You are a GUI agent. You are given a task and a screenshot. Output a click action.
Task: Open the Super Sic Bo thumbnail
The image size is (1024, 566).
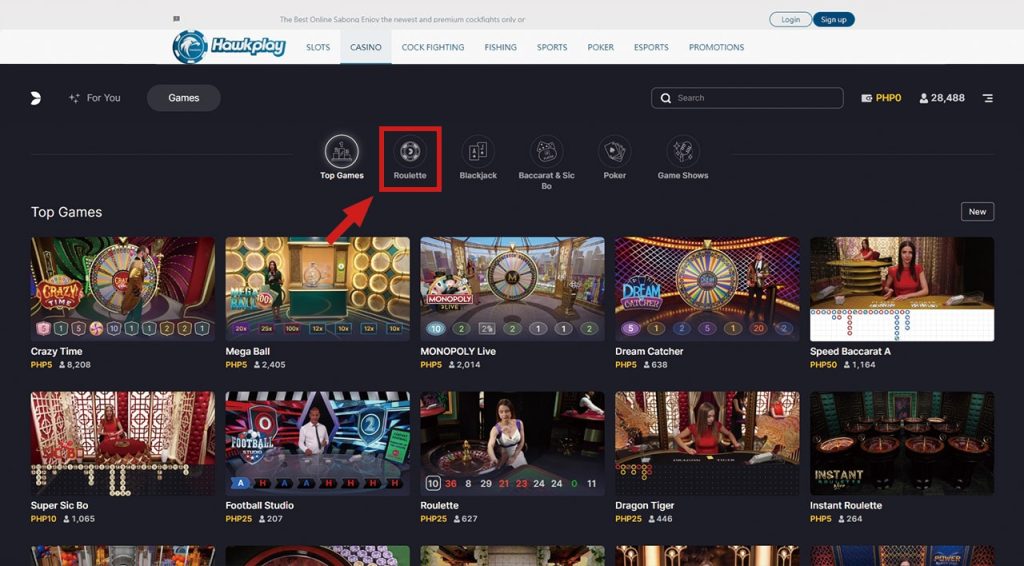[123, 443]
